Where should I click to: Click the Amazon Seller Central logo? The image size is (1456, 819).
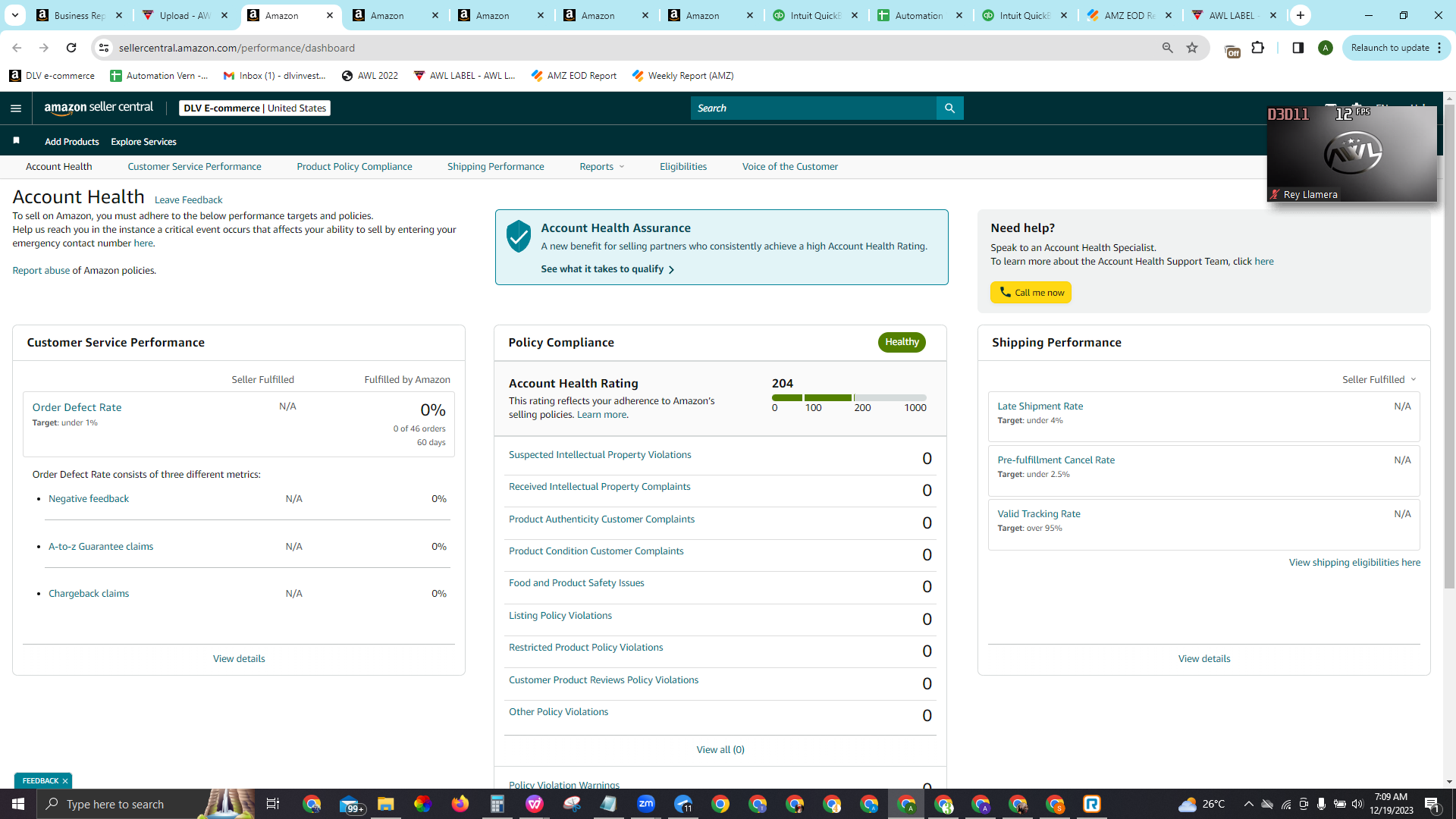click(99, 108)
